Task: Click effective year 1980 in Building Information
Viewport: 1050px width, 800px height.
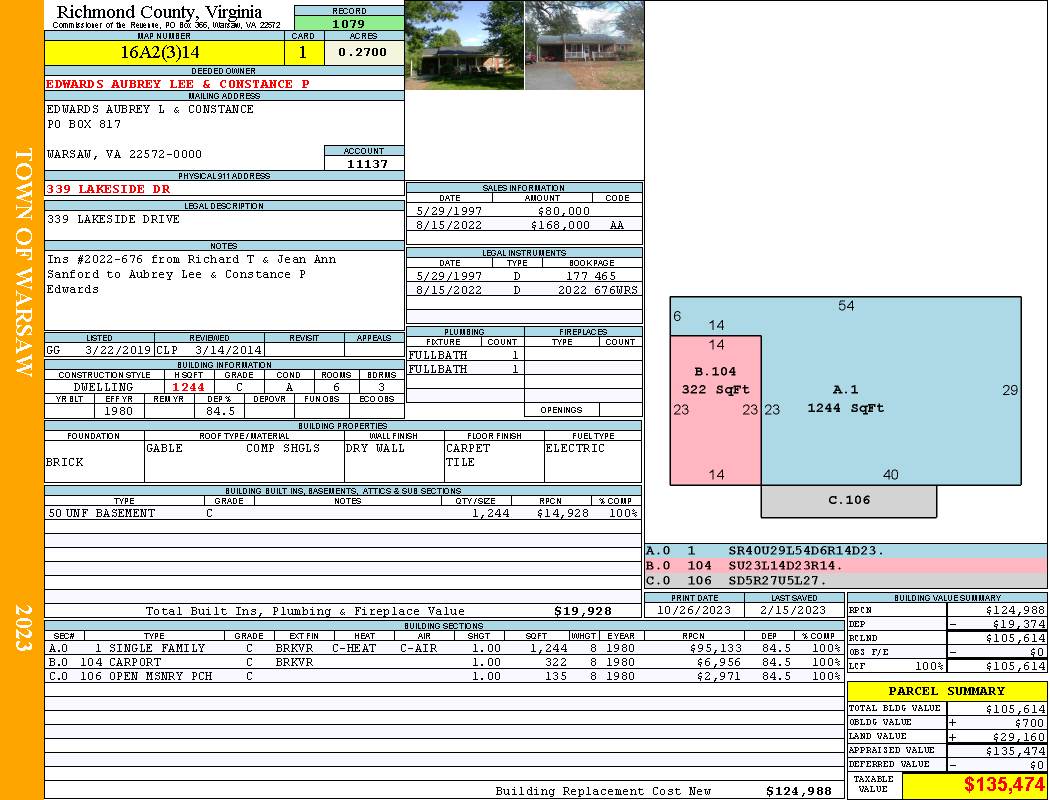Action: tap(118, 411)
